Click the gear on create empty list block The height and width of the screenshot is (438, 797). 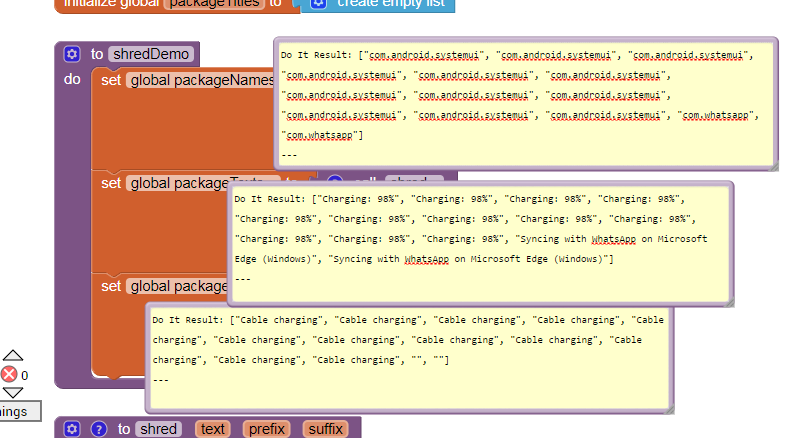click(x=318, y=3)
